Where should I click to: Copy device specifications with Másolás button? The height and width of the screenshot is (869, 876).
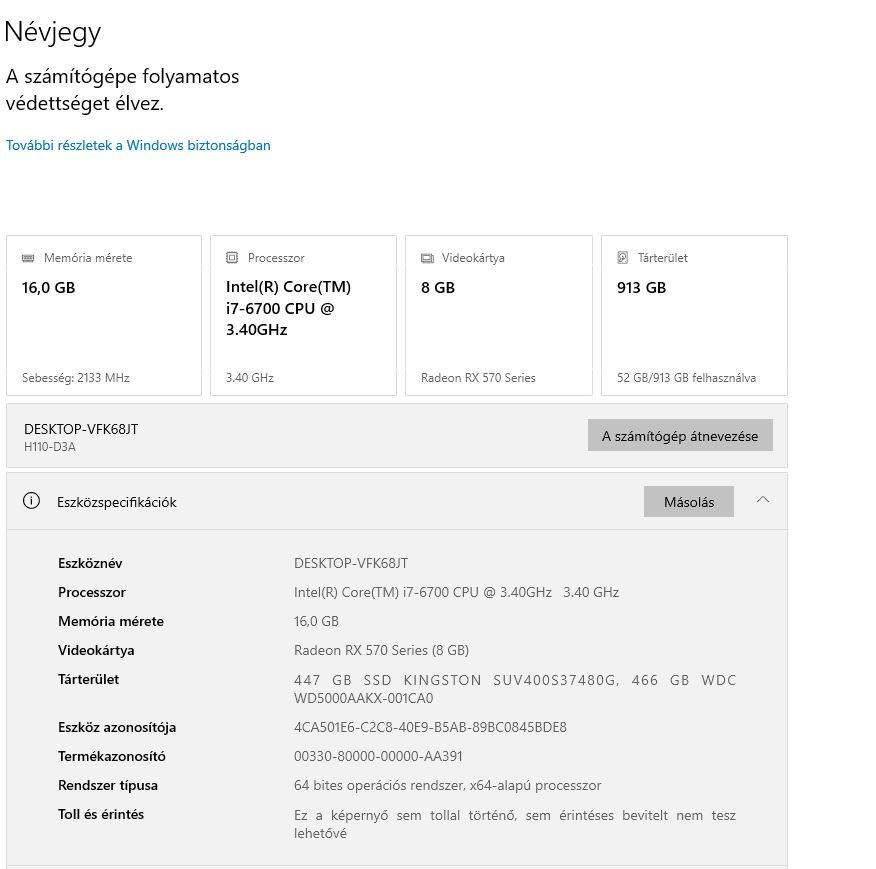coord(688,502)
